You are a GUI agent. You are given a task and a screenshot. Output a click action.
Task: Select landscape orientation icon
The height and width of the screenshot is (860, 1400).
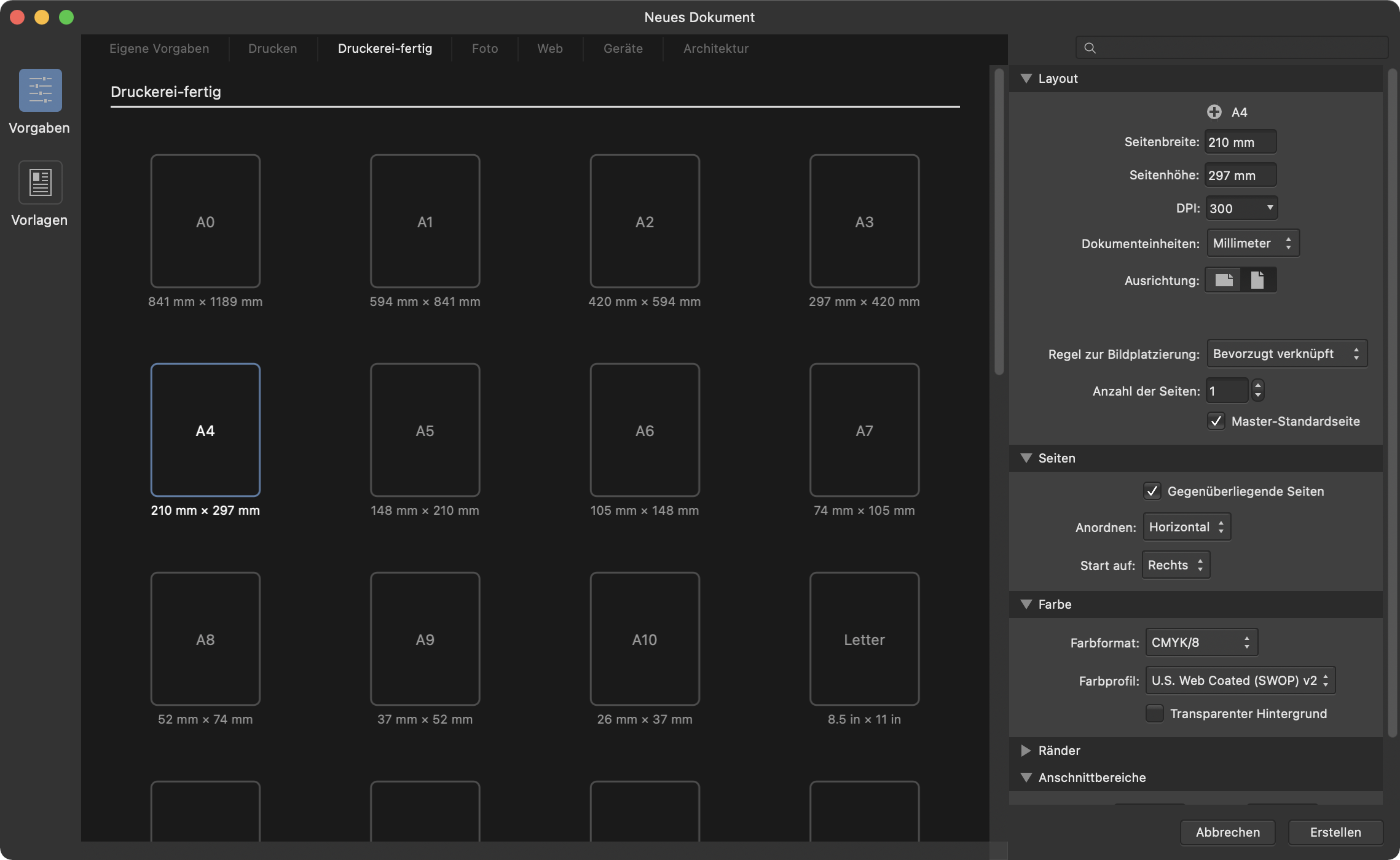[x=1224, y=280]
